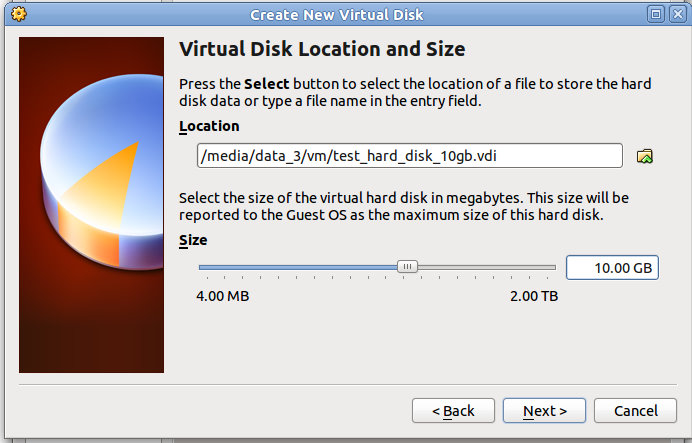Click the Create New Virtual Disk title bar
The width and height of the screenshot is (692, 443).
tap(336, 15)
